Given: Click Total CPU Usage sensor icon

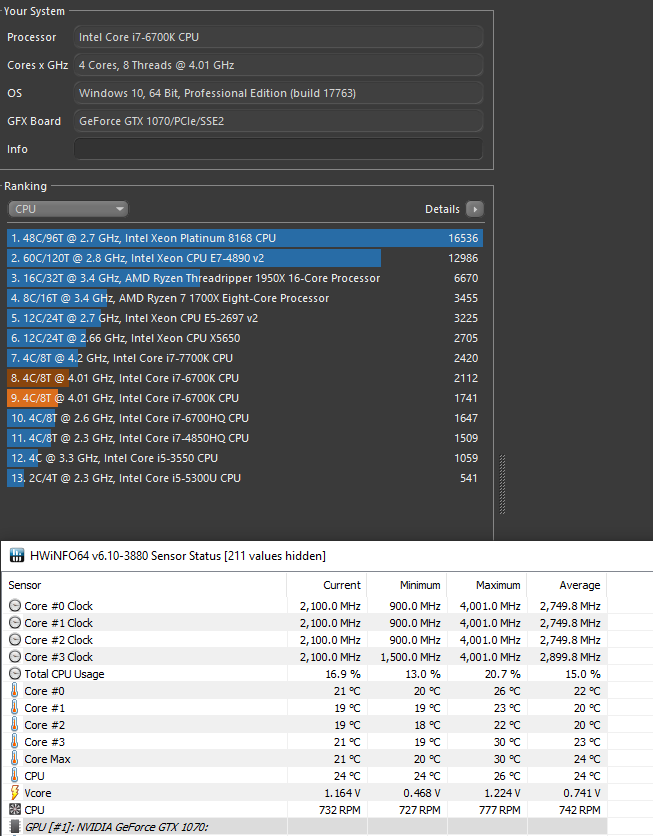Looking at the screenshot, I should 15,674.
